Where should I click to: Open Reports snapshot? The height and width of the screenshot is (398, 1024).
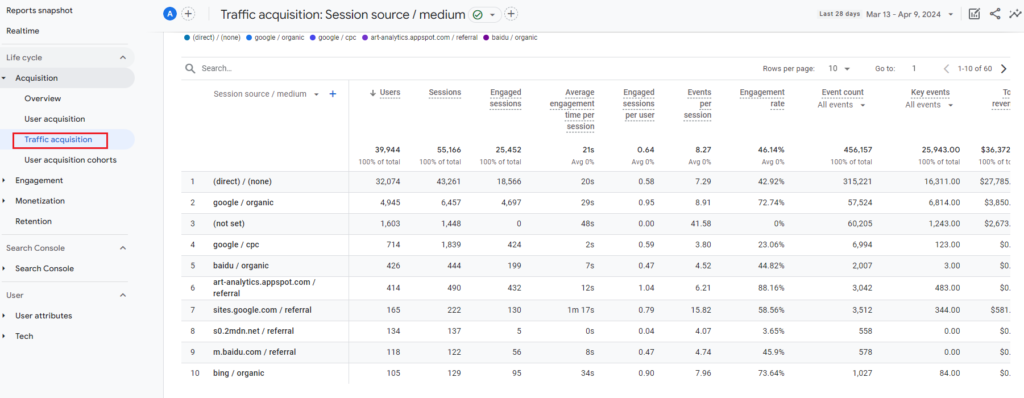[x=39, y=10]
